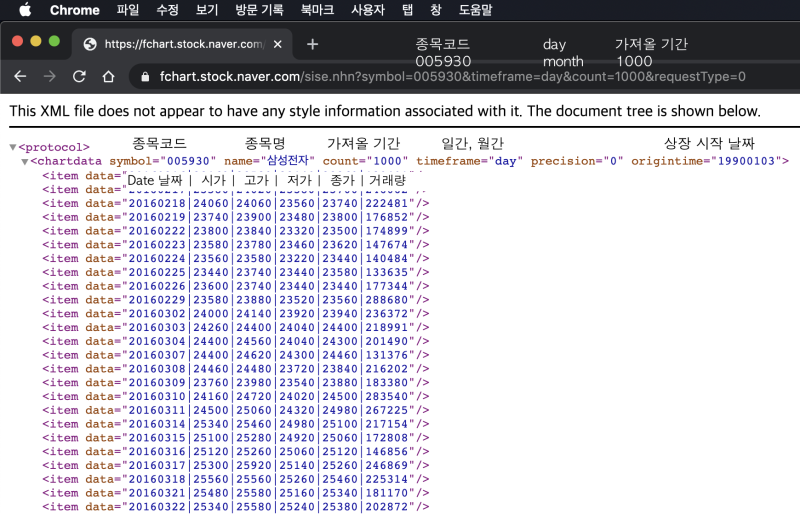Image resolution: width=800 pixels, height=514 pixels.
Task: Click the name="삼성전자" attribute
Action: (x=269, y=161)
